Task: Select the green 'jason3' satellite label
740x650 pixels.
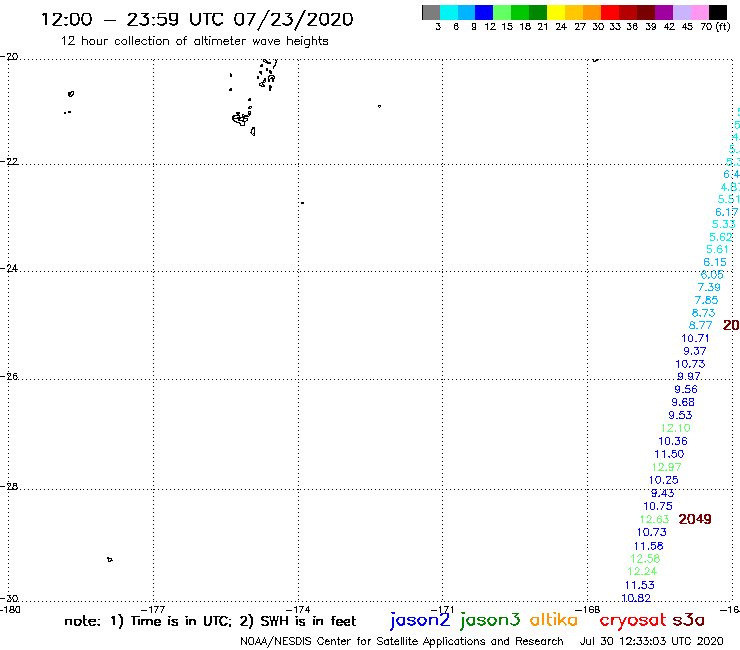Action: tap(490, 621)
